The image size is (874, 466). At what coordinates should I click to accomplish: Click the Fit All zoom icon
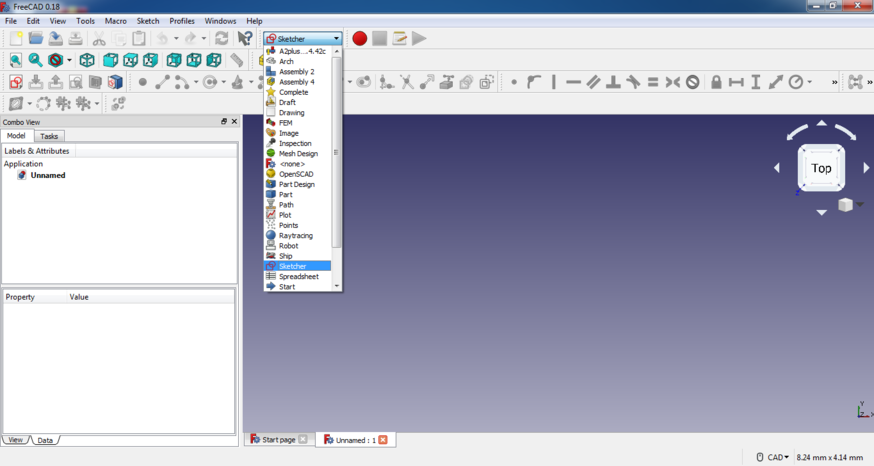(x=16, y=60)
